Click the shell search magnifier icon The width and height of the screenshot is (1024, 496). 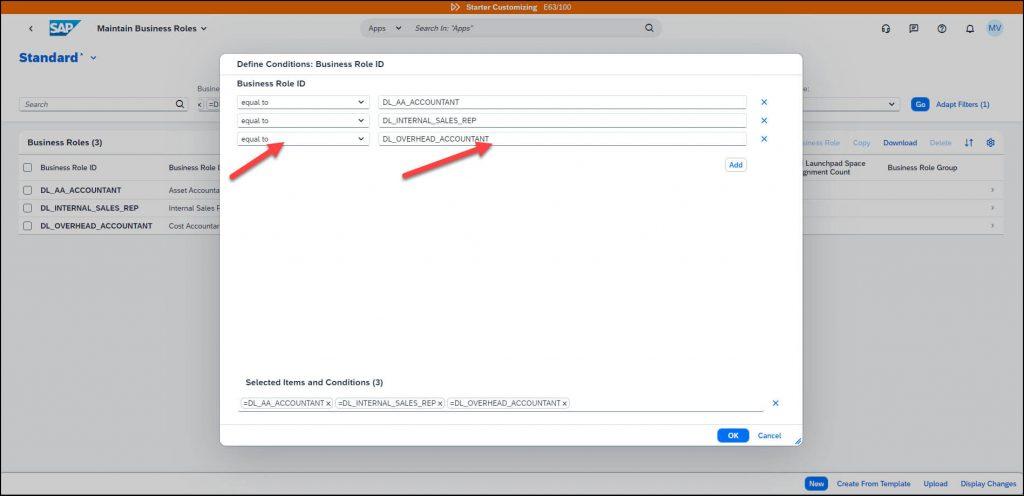pyautogui.click(x=649, y=28)
